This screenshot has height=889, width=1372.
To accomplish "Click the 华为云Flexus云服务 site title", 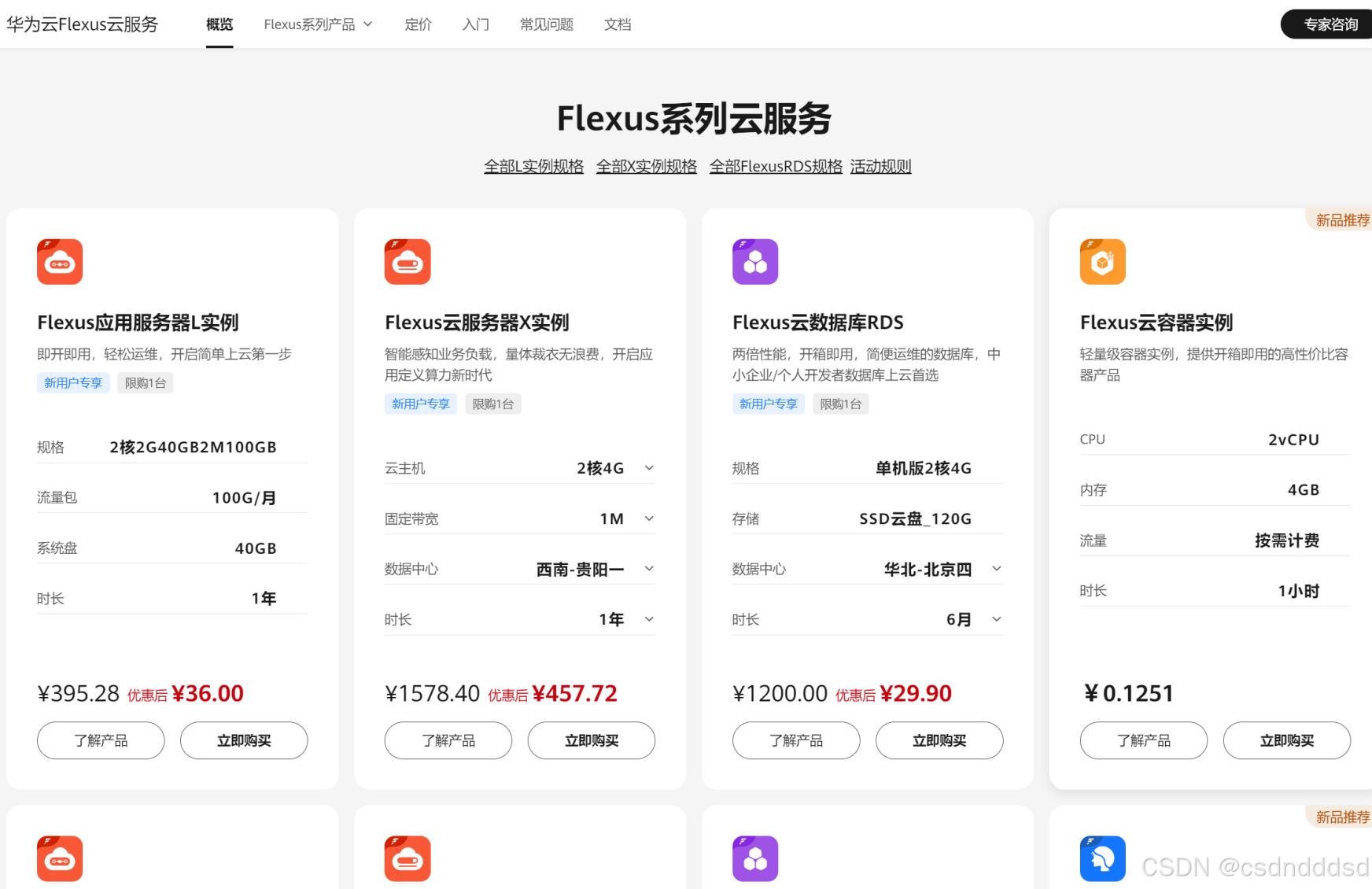I will [83, 24].
